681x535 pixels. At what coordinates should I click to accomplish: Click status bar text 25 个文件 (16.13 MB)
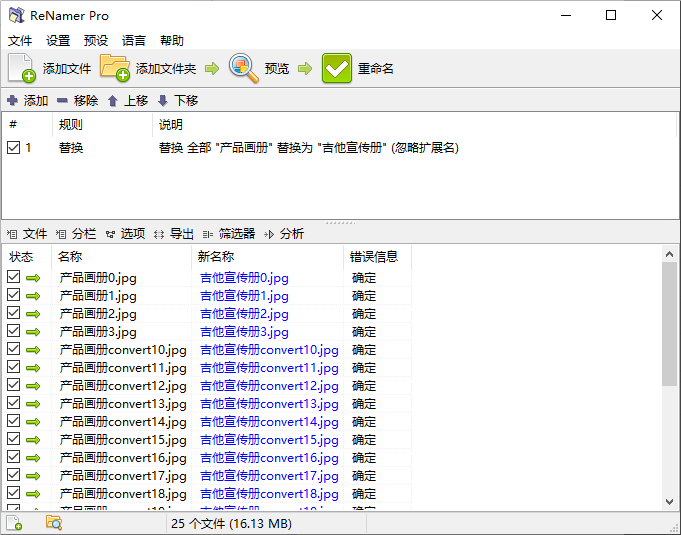coord(231,523)
